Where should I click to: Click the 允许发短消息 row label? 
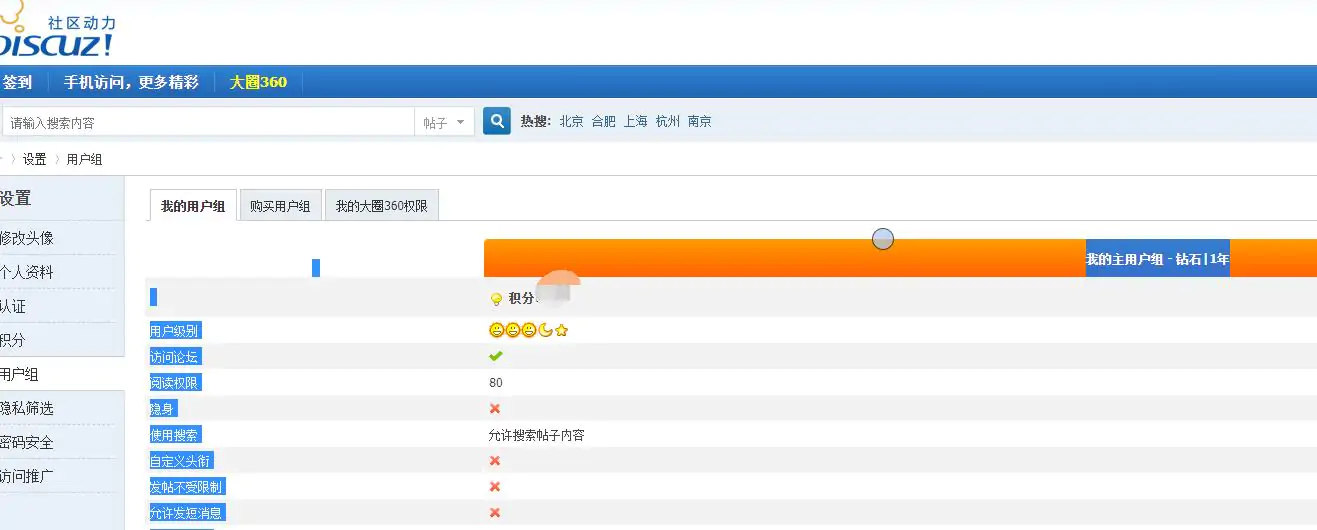tap(187, 513)
